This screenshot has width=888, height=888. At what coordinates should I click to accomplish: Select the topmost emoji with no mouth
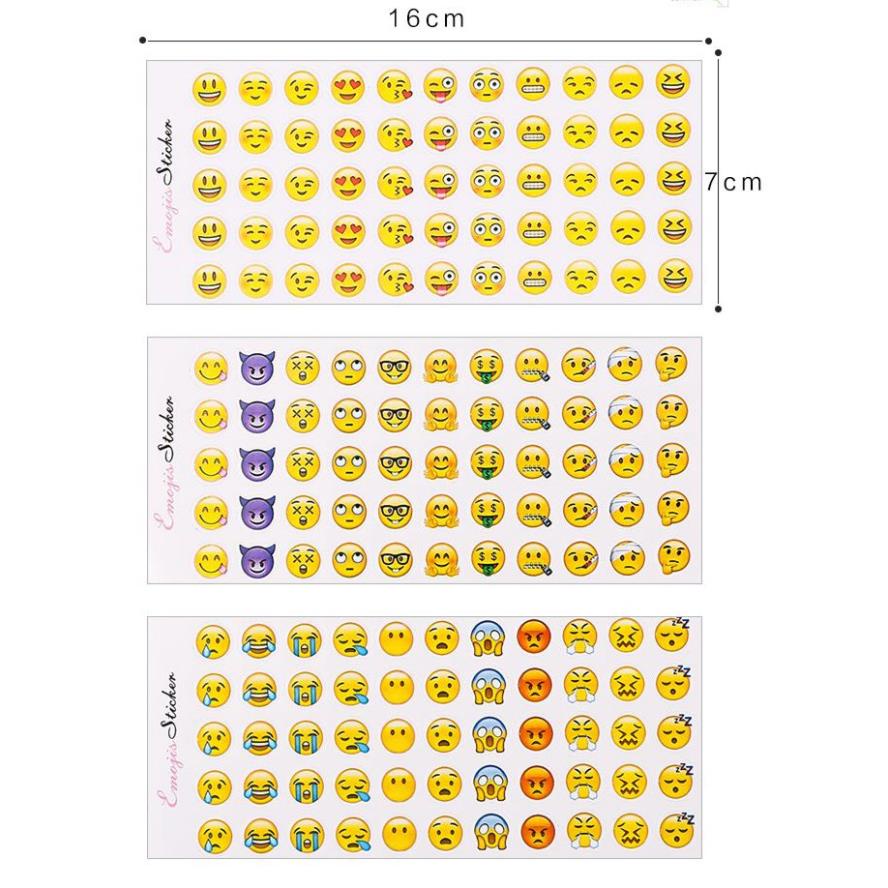coord(396,639)
